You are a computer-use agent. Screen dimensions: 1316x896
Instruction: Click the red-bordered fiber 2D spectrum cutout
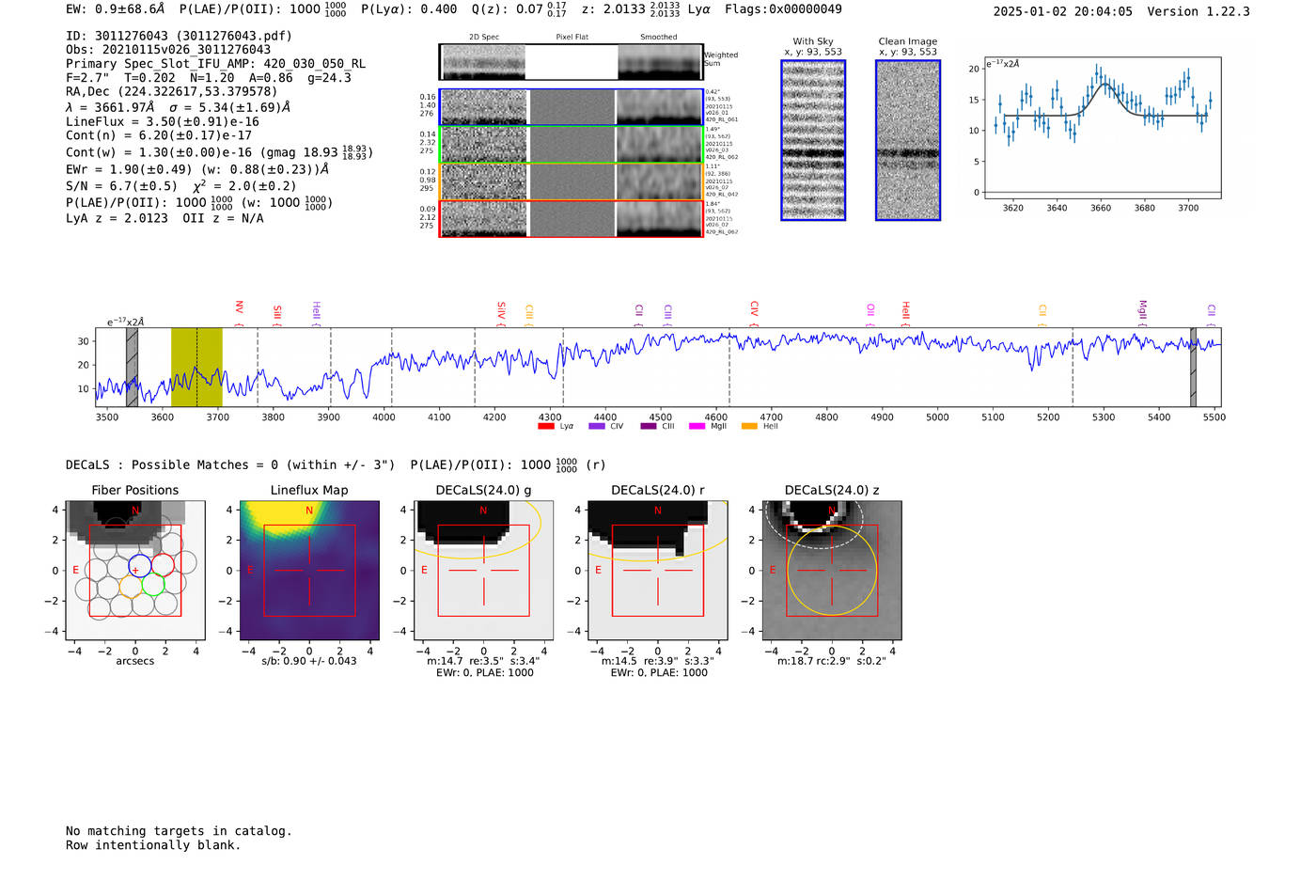[x=483, y=219]
